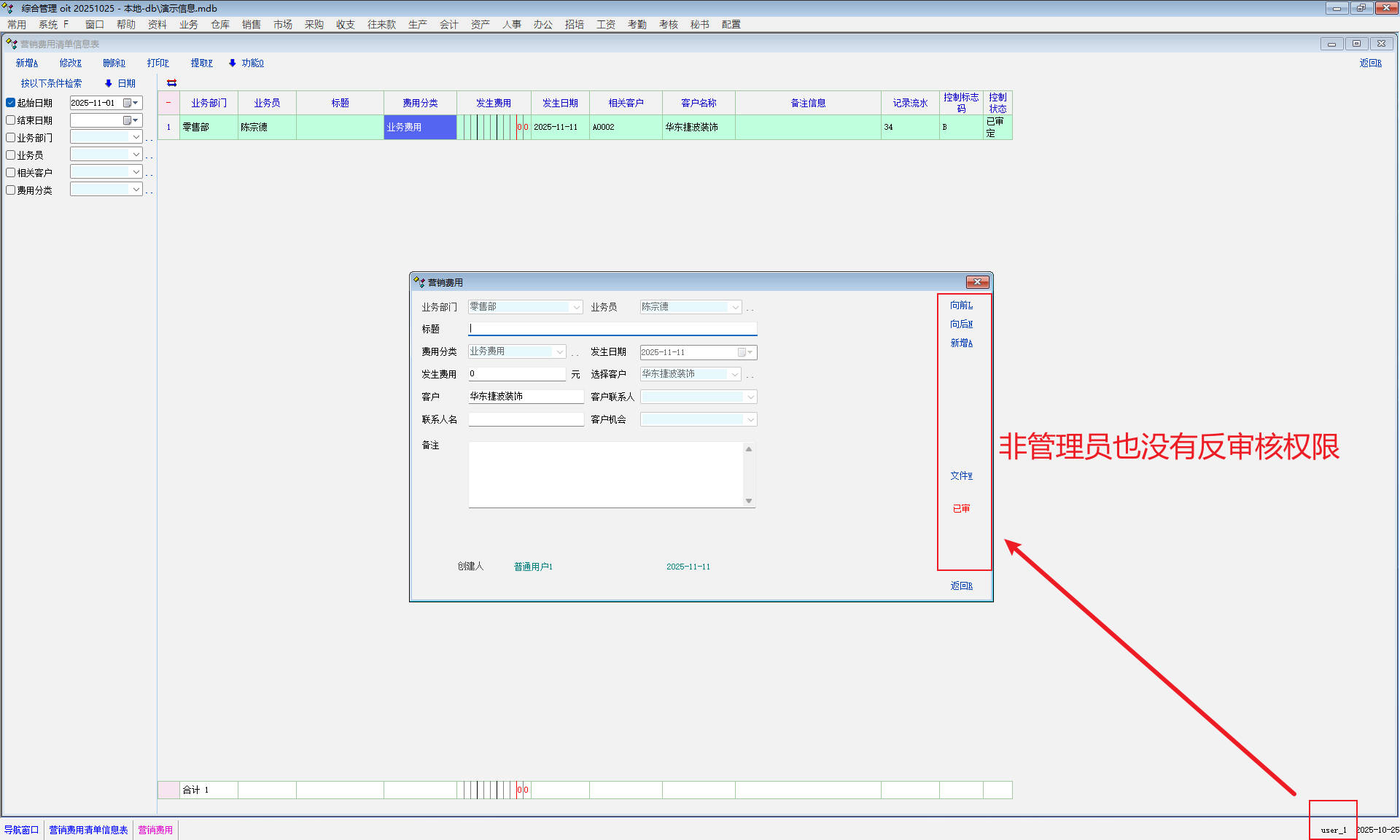This screenshot has height=840, width=1400.
Task: Tick the 费用分类 filter checkbox
Action: tap(11, 190)
